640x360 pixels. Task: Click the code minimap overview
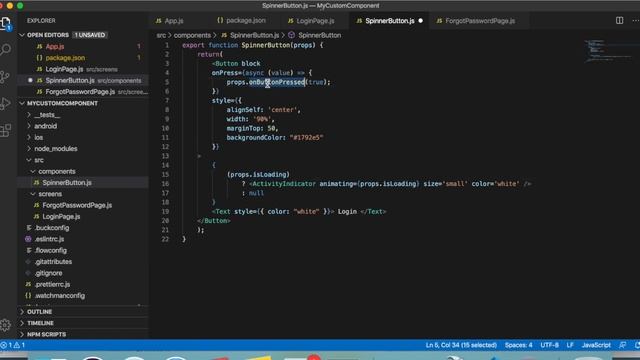[x=608, y=51]
